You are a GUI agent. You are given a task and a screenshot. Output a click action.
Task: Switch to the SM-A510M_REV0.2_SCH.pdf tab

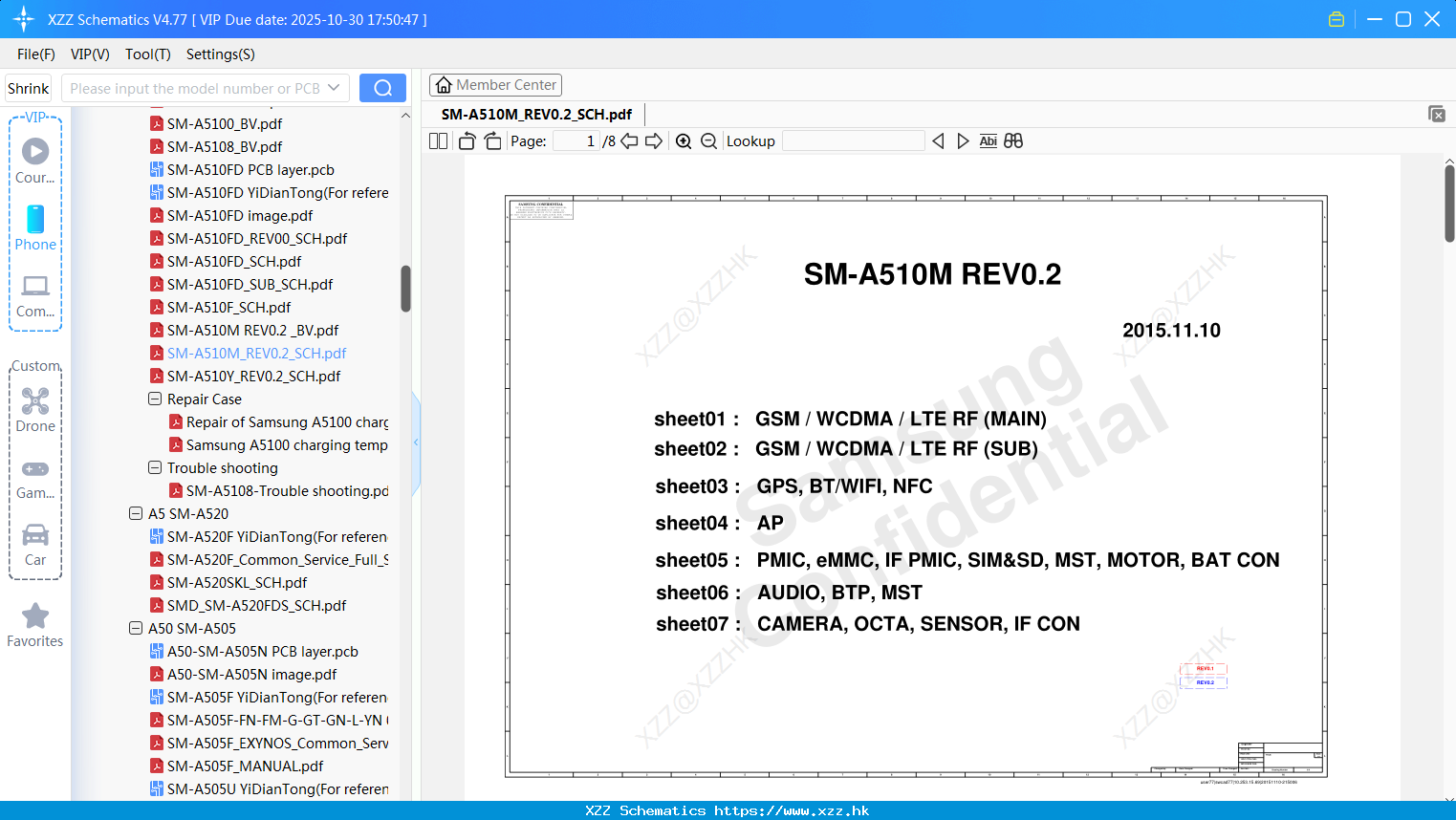[x=535, y=114]
